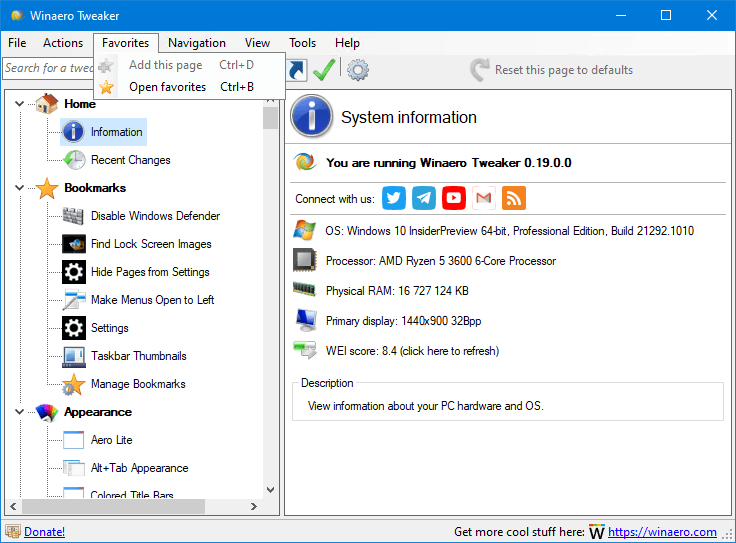Open the Help menu
Viewport: 736px width, 543px height.
[x=347, y=43]
